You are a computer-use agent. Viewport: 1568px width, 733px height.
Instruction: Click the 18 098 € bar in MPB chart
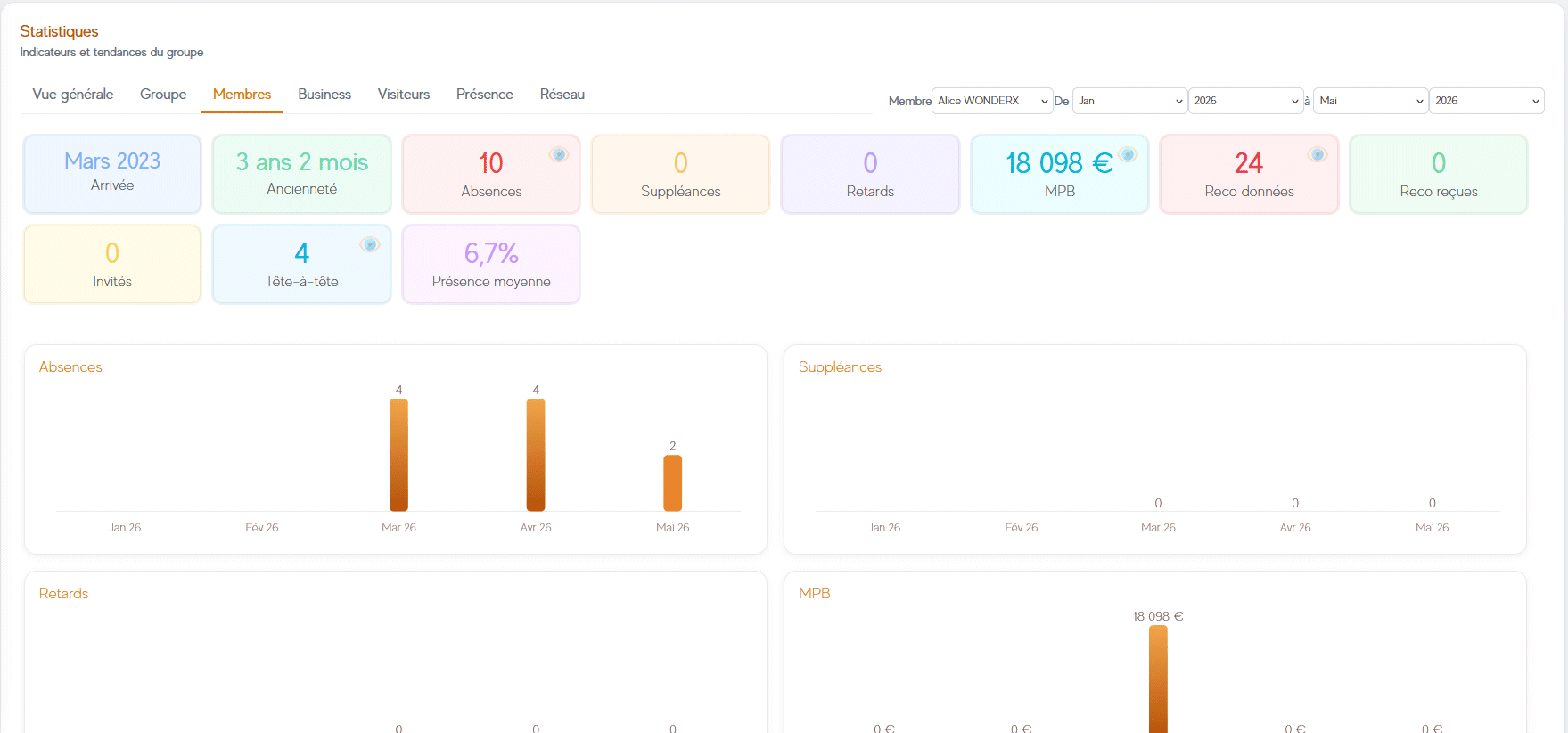(x=1158, y=679)
